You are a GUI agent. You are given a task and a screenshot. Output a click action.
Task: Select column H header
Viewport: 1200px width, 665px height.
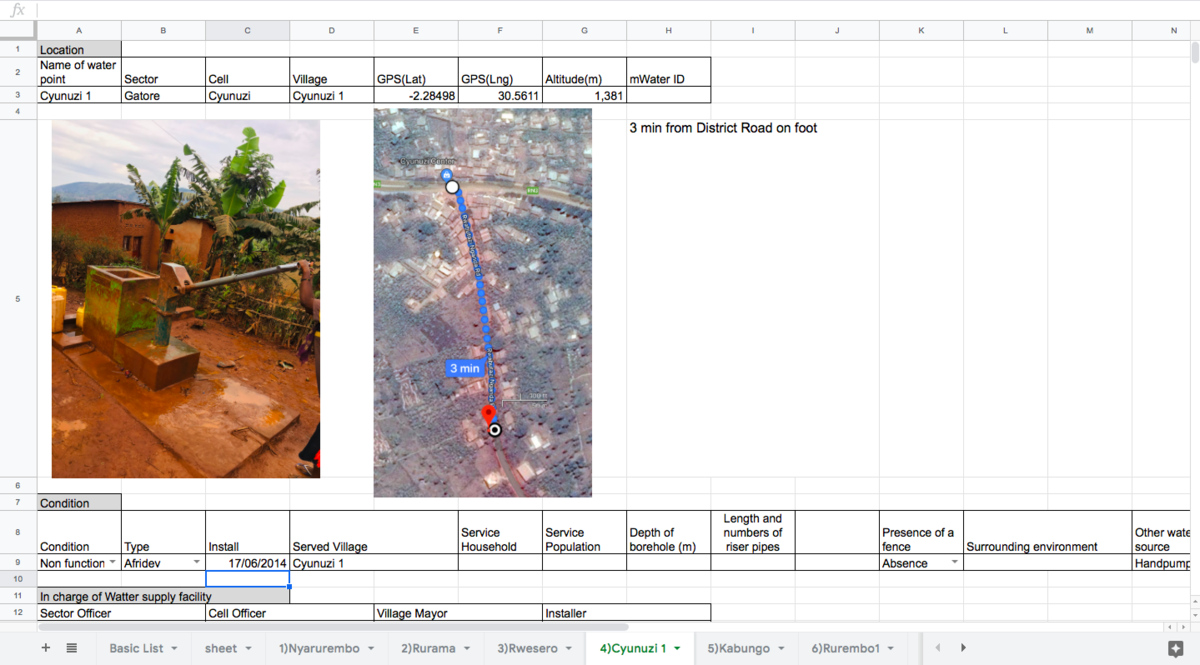tap(669, 30)
